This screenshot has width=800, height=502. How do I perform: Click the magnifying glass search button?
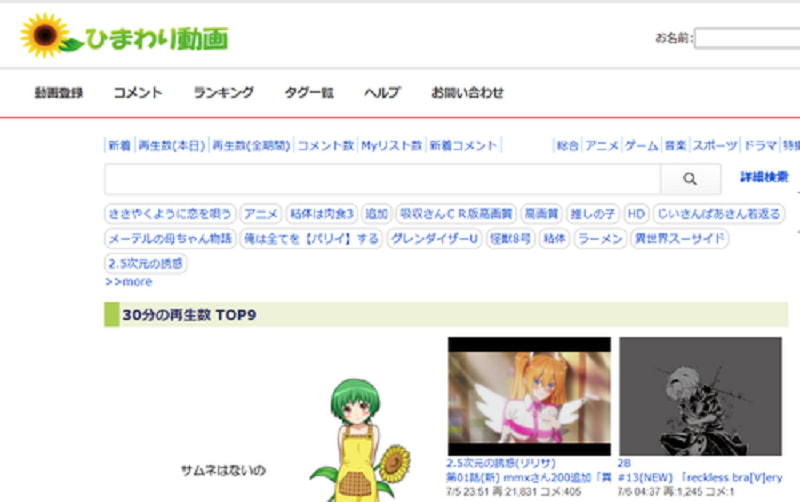click(x=690, y=179)
